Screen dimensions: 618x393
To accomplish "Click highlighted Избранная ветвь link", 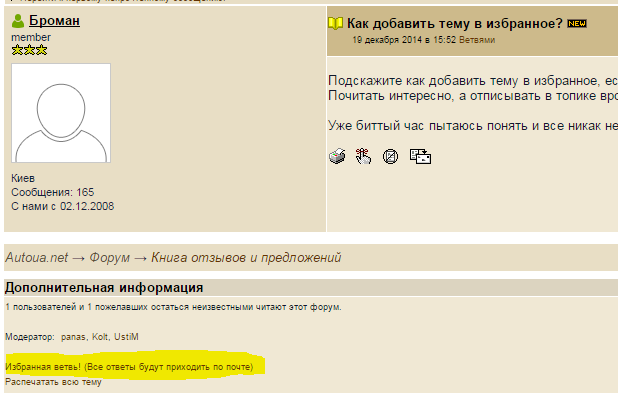I will (129, 367).
